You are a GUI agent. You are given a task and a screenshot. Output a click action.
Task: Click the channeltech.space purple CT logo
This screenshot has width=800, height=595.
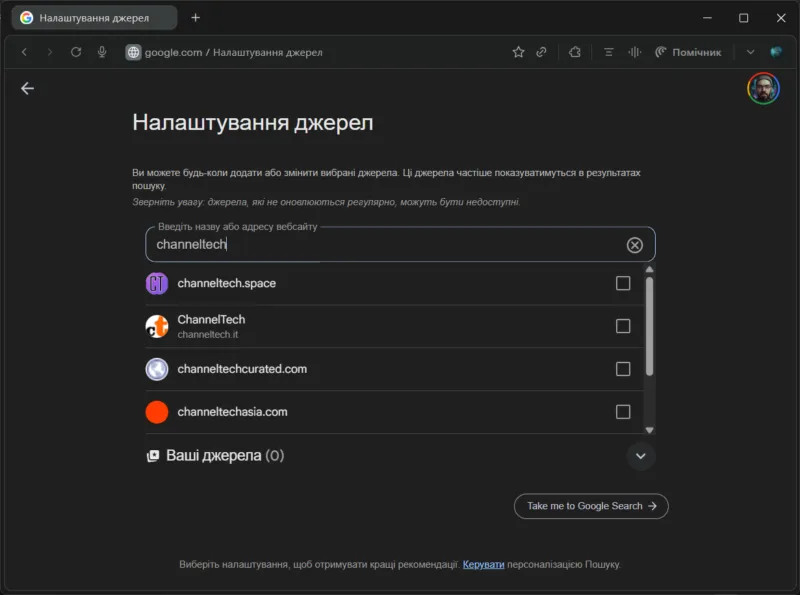coord(157,283)
